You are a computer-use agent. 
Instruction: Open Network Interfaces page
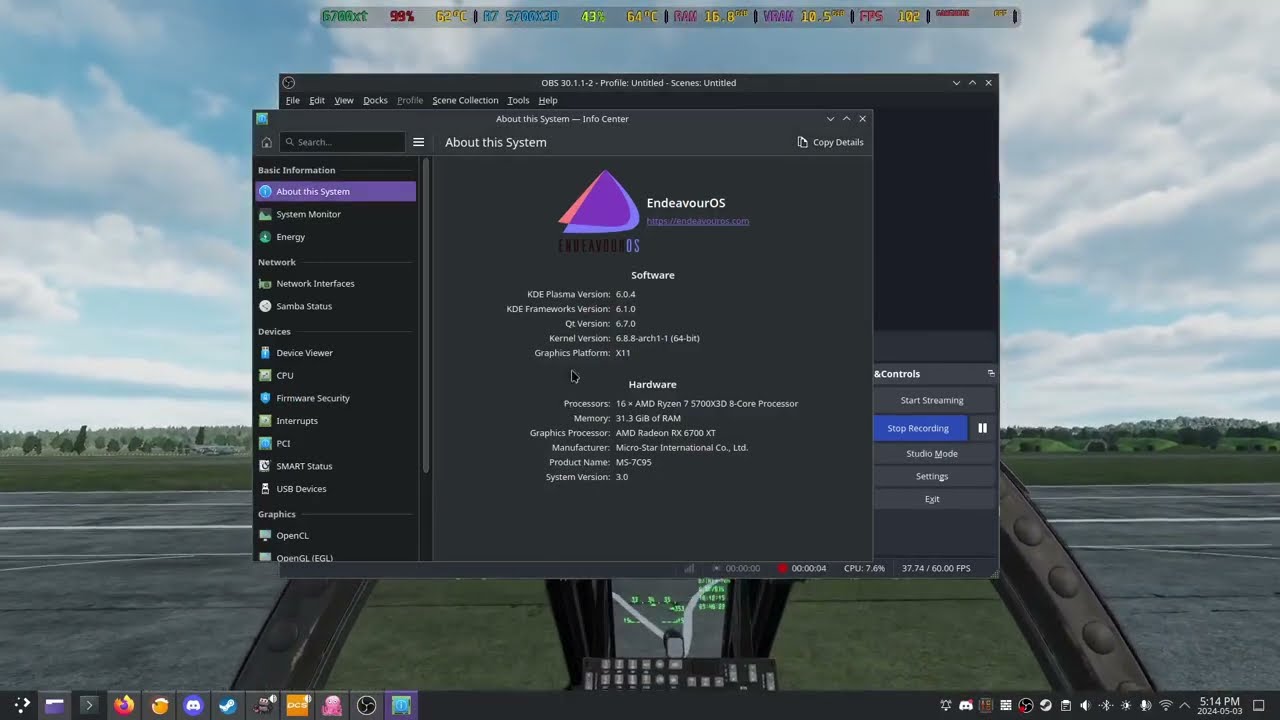336,283
